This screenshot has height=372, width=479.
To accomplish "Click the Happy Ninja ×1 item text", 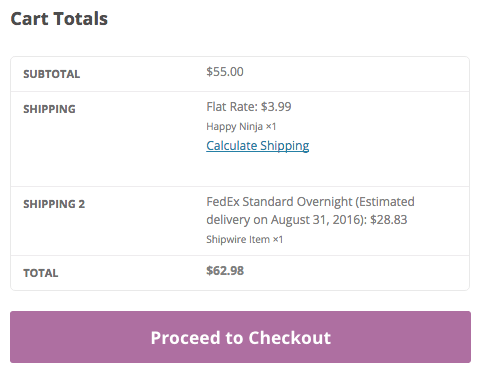I will 241,127.
